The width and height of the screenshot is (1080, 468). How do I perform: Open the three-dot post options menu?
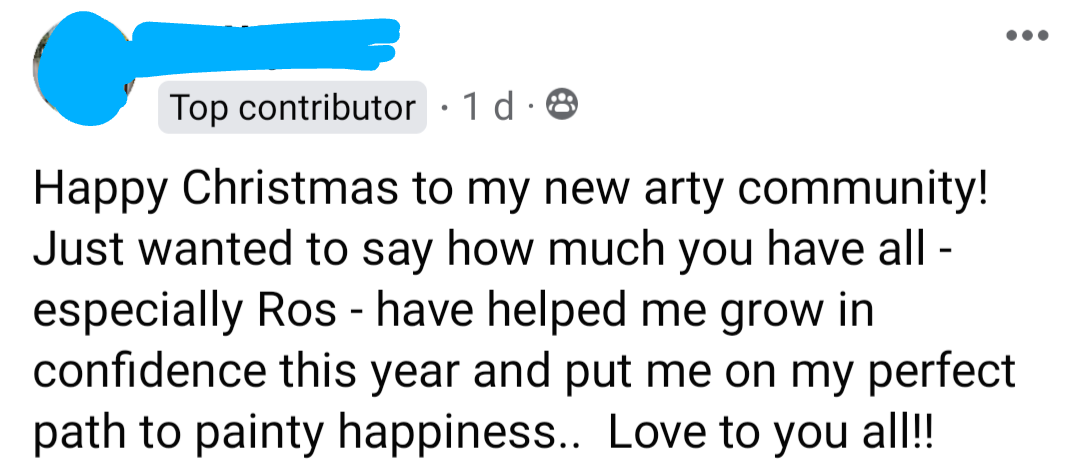1028,37
